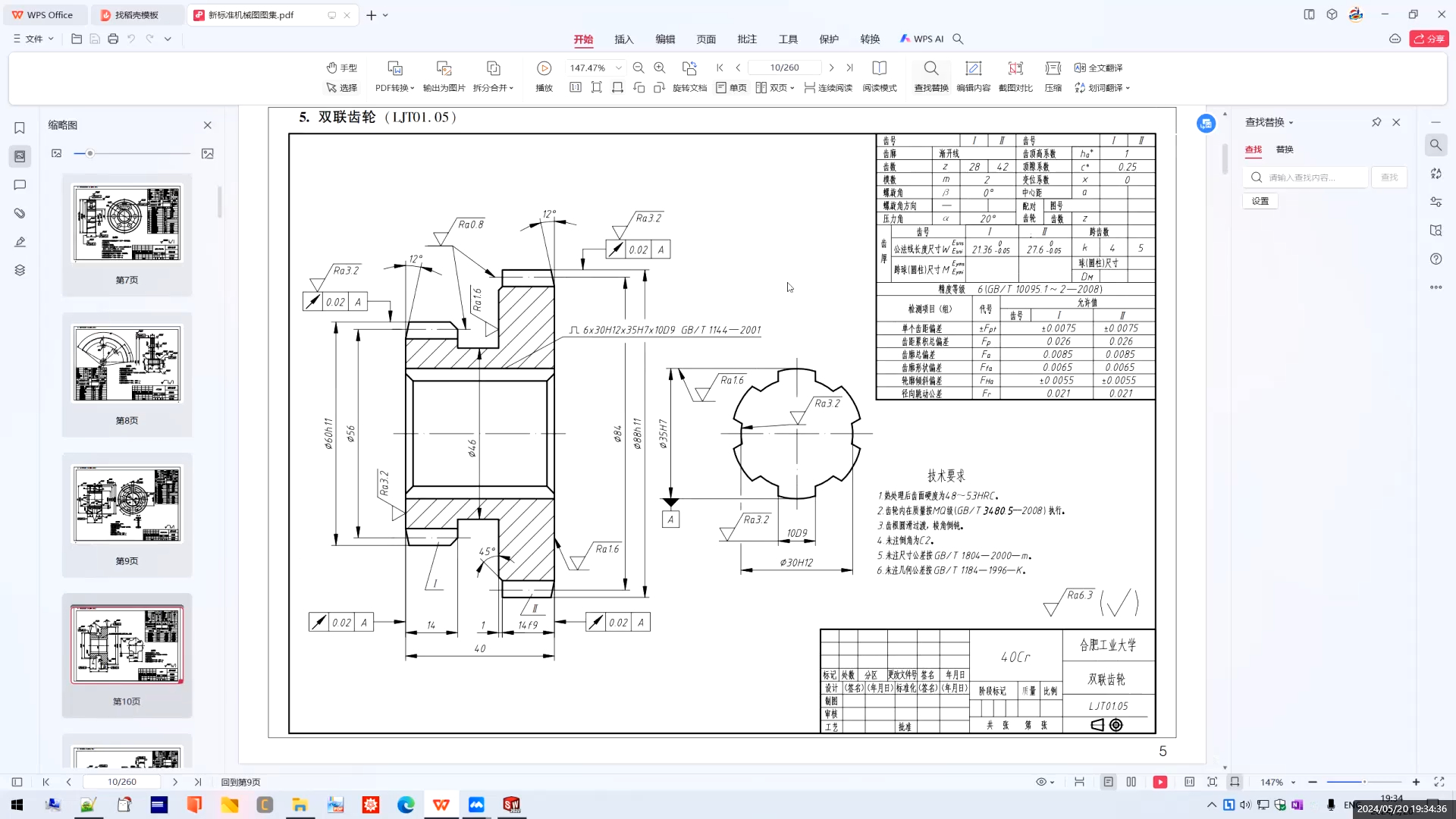This screenshot has height=819, width=1456.
Task: Click the 编辑内容 edit content icon
Action: [x=973, y=76]
